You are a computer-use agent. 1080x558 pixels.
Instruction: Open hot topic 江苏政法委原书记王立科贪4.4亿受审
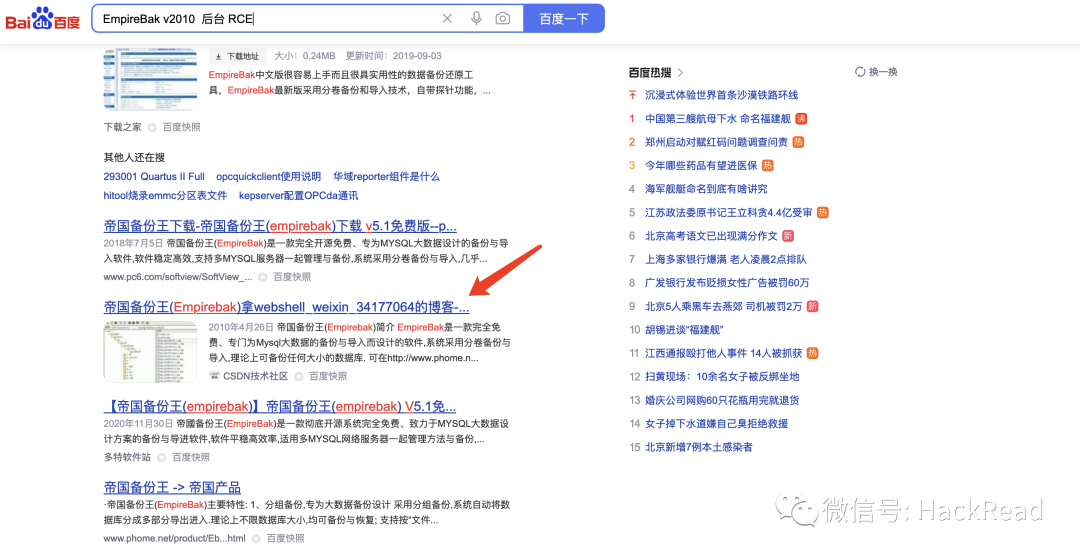click(x=728, y=212)
